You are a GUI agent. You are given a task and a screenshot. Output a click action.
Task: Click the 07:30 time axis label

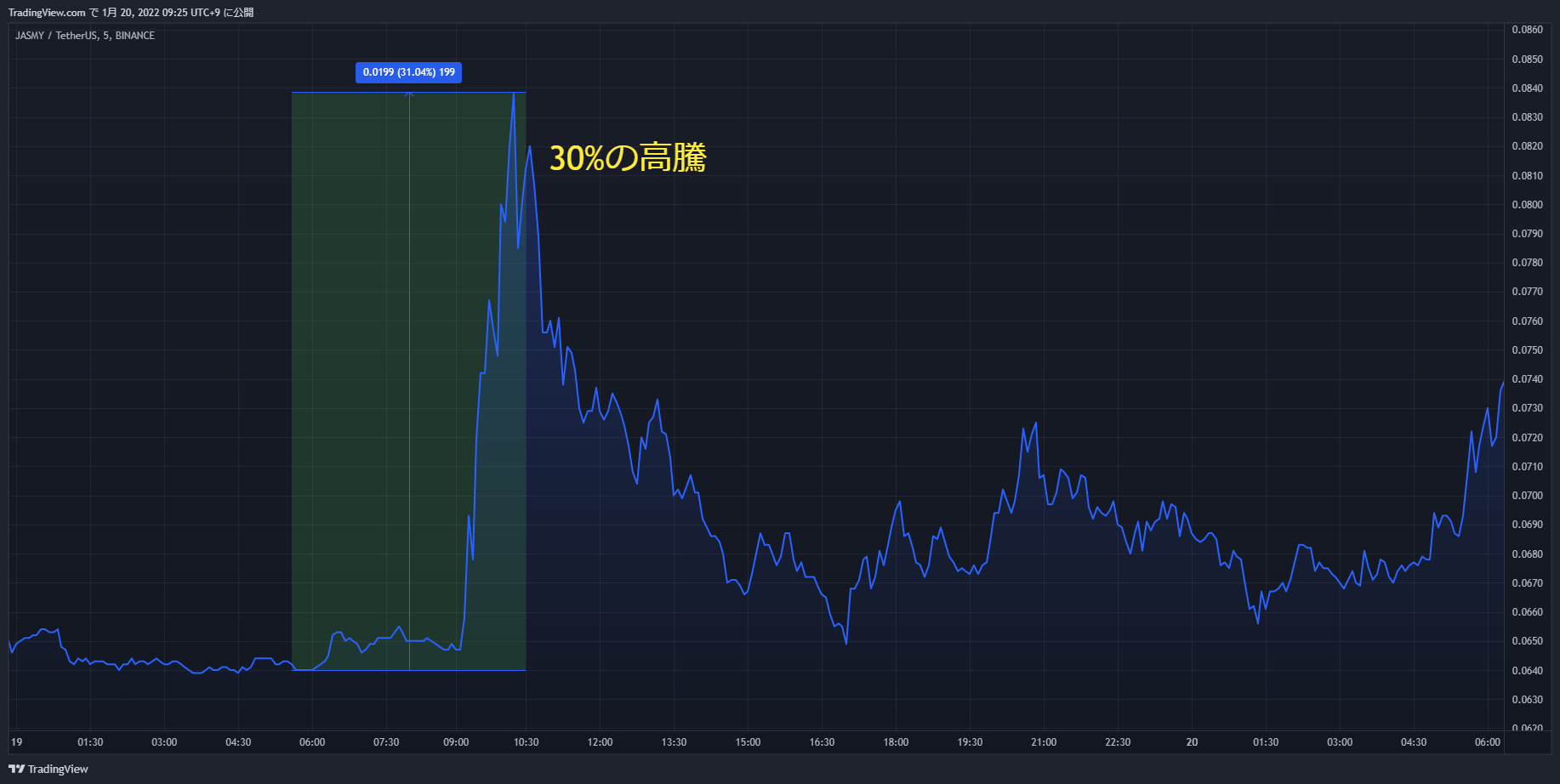point(386,742)
